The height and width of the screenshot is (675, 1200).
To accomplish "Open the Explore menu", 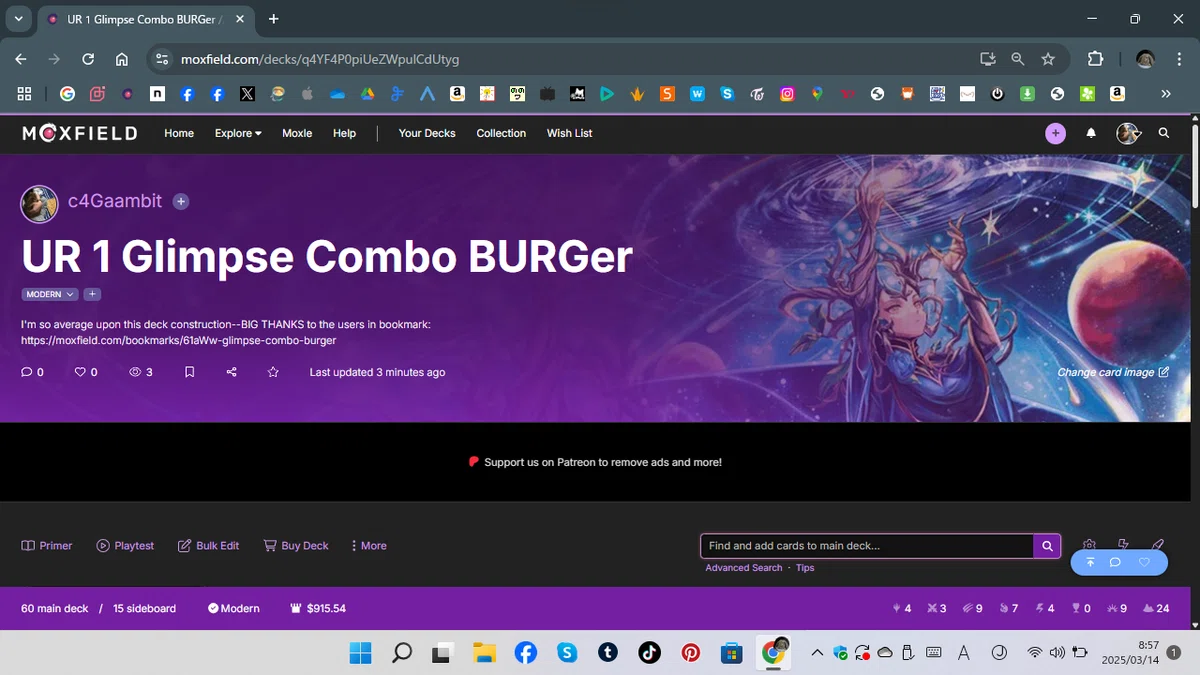I will click(x=238, y=133).
